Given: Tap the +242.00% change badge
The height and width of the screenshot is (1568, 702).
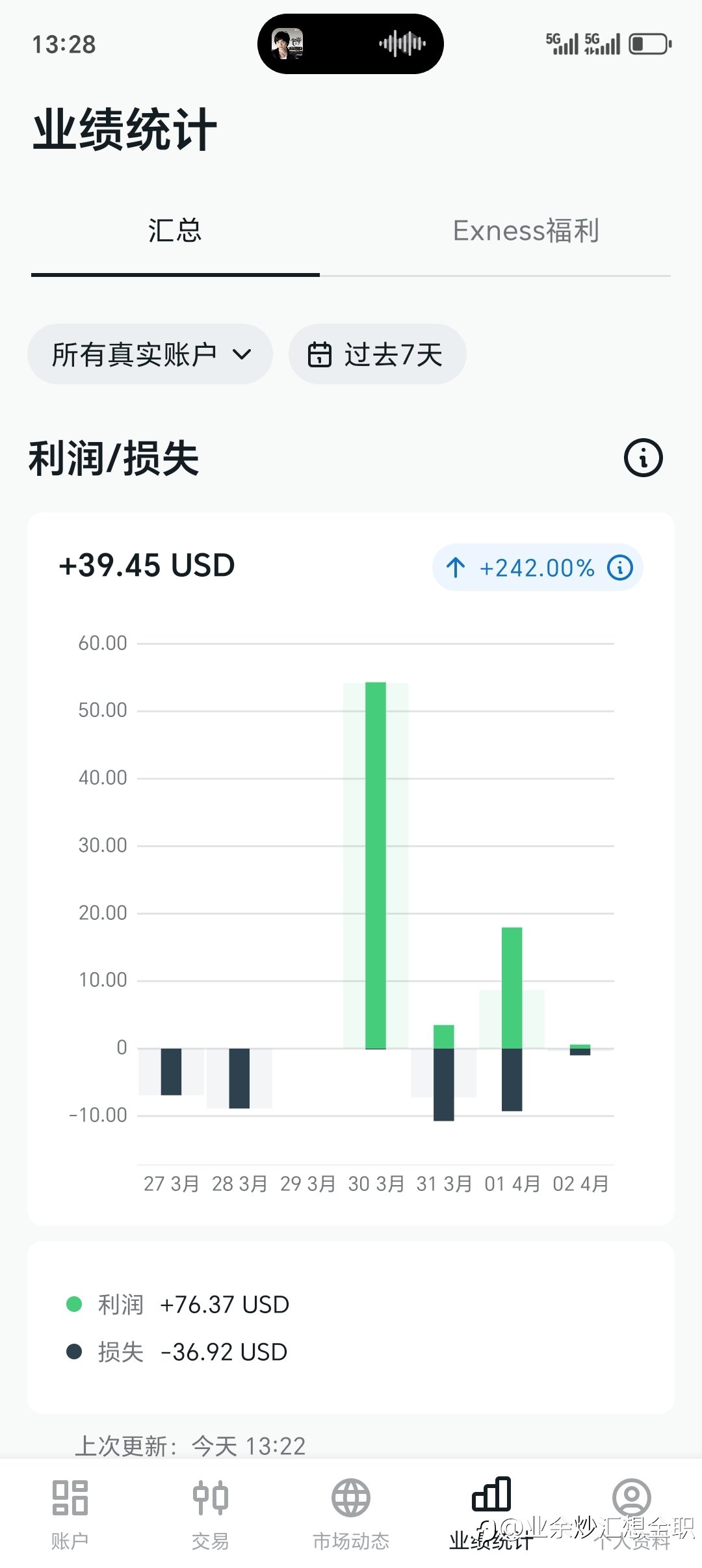Looking at the screenshot, I should (x=538, y=568).
